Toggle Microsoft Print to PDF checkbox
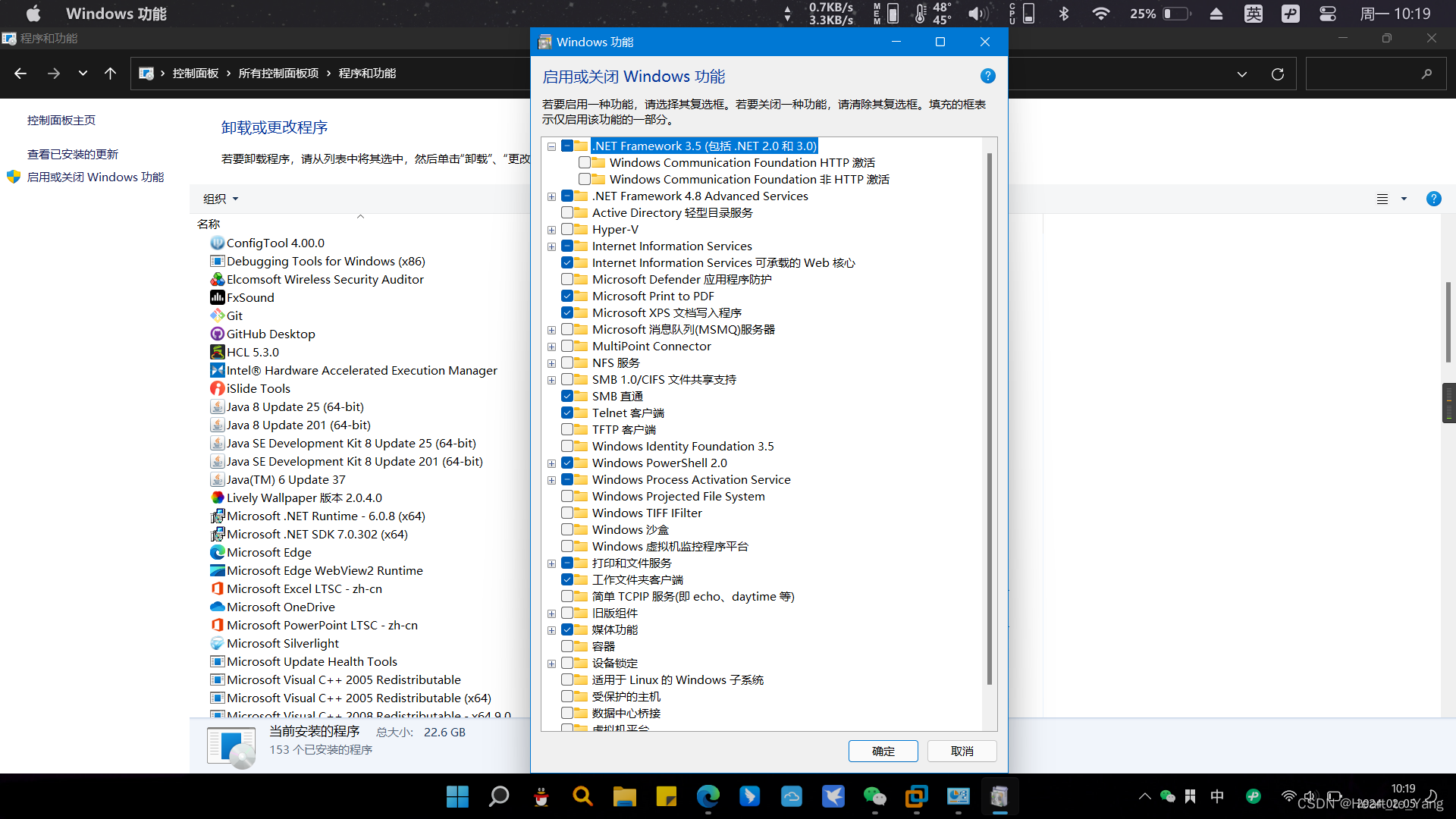 pyautogui.click(x=567, y=296)
